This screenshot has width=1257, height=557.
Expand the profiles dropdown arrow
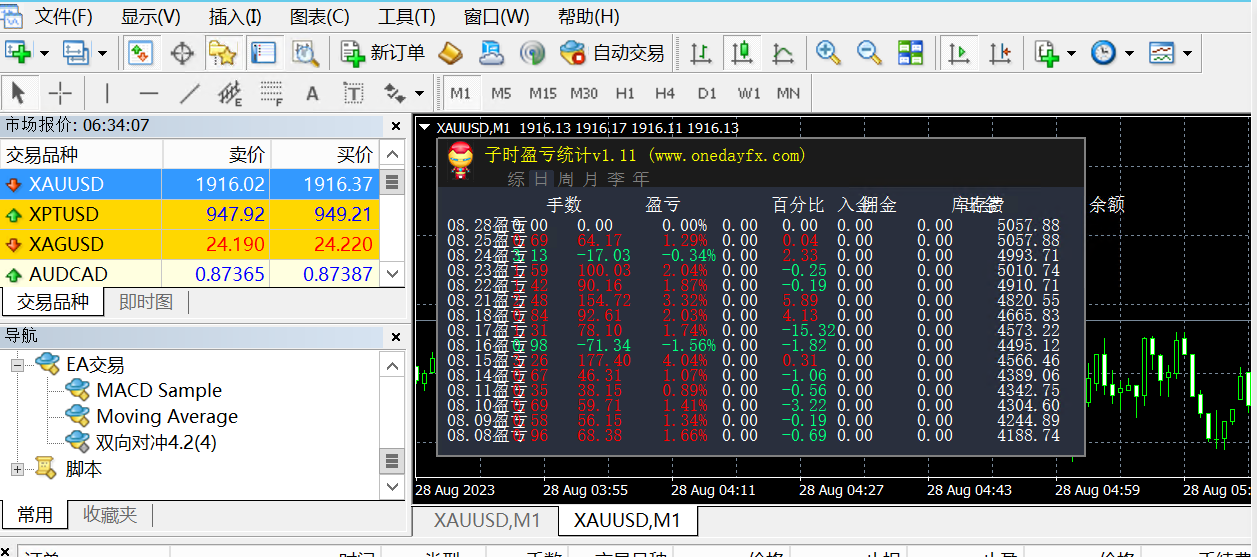pos(101,53)
